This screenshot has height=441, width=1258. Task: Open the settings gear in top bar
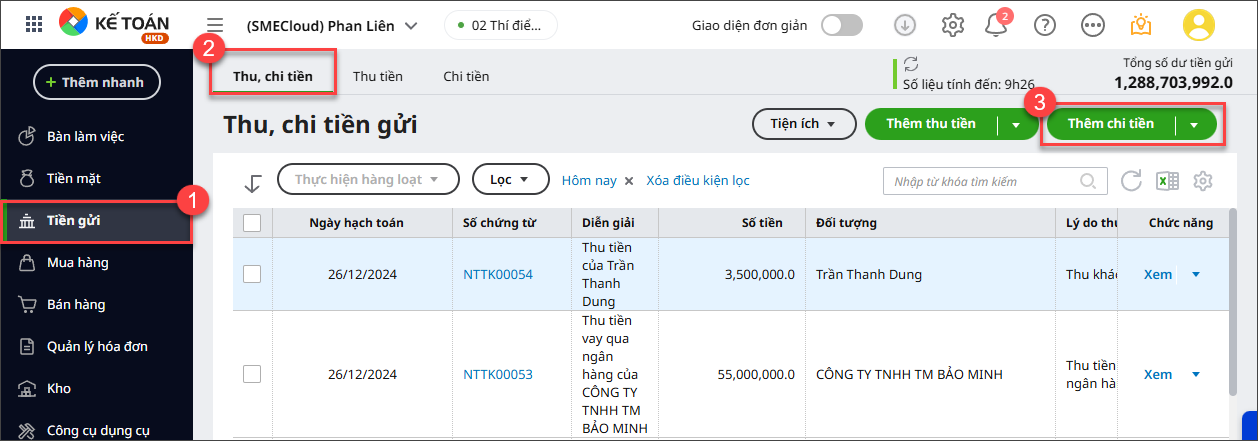[953, 25]
